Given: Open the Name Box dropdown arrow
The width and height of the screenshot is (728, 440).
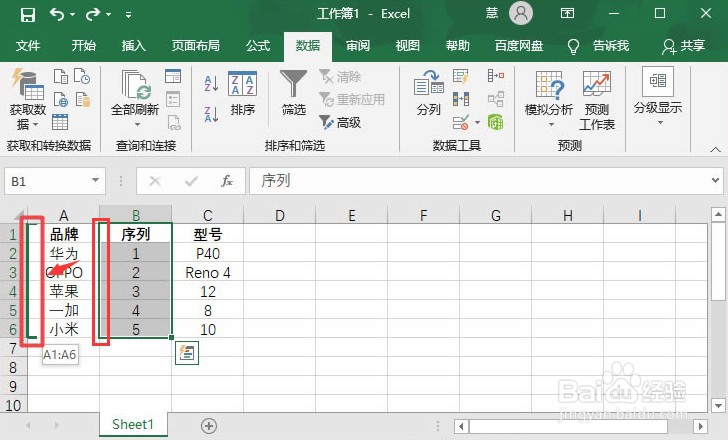Looking at the screenshot, I should [95, 181].
